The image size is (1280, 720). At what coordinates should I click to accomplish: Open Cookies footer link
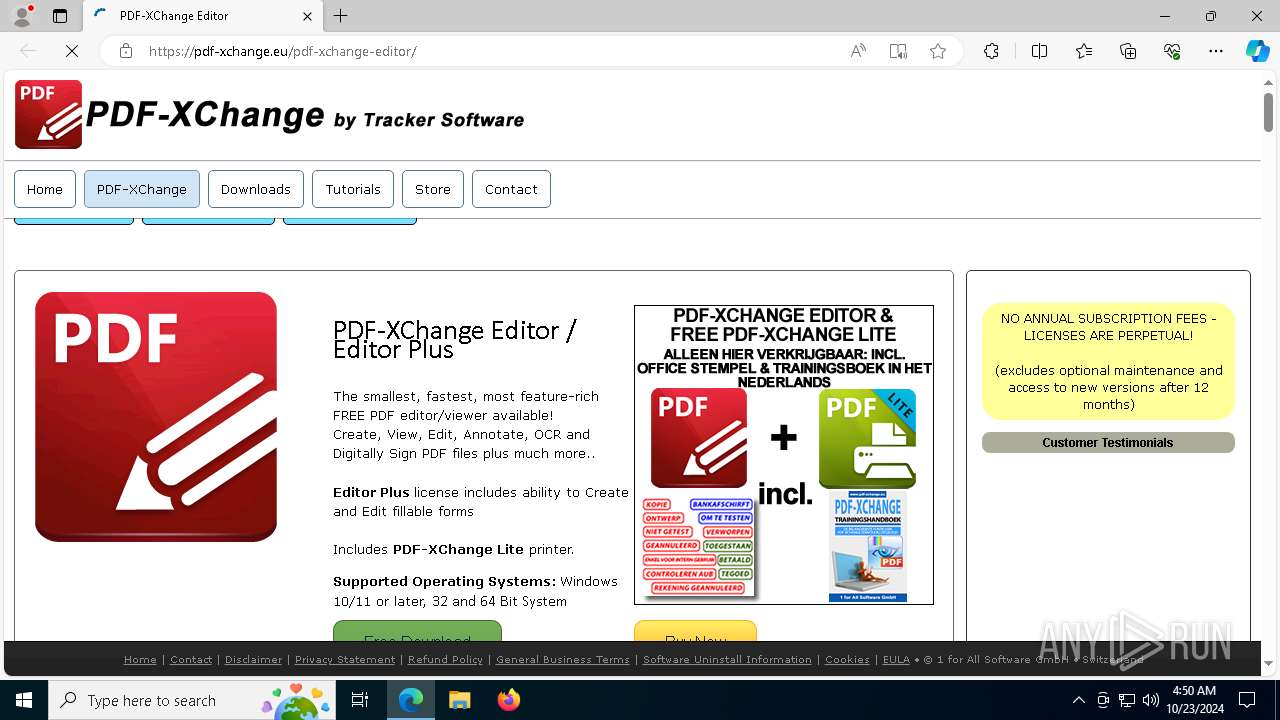tap(847, 659)
